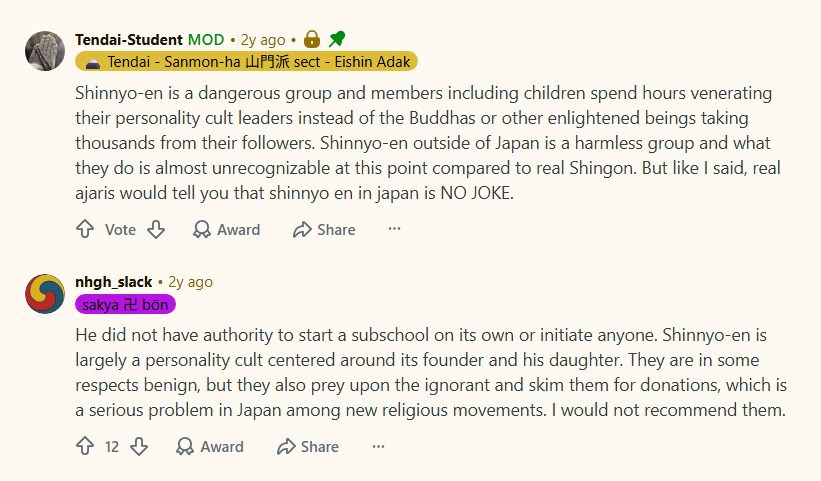
Task: Click the 2y ago timestamp of nhgh_slack
Action: pos(190,282)
